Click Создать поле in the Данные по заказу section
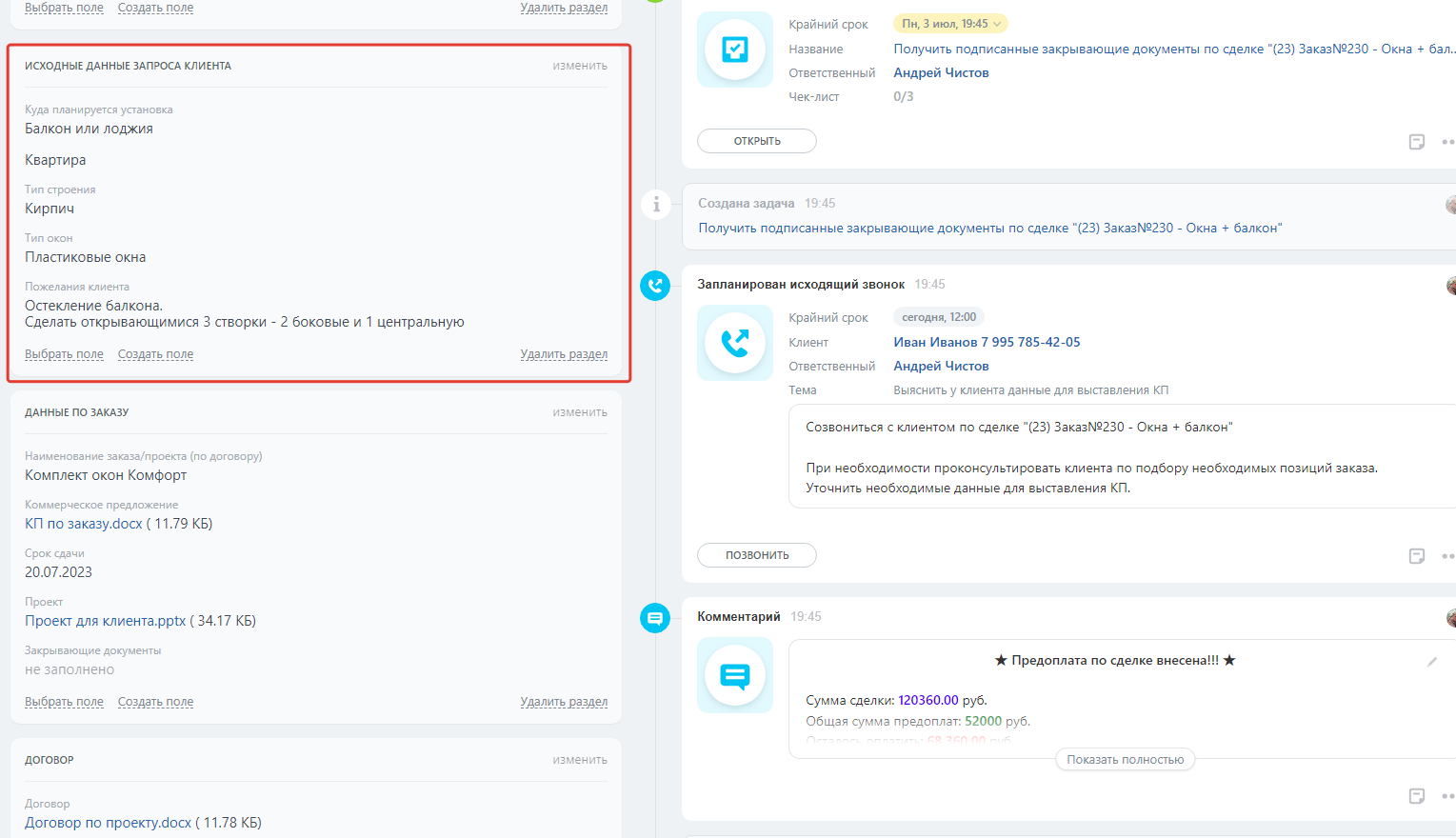 click(155, 702)
